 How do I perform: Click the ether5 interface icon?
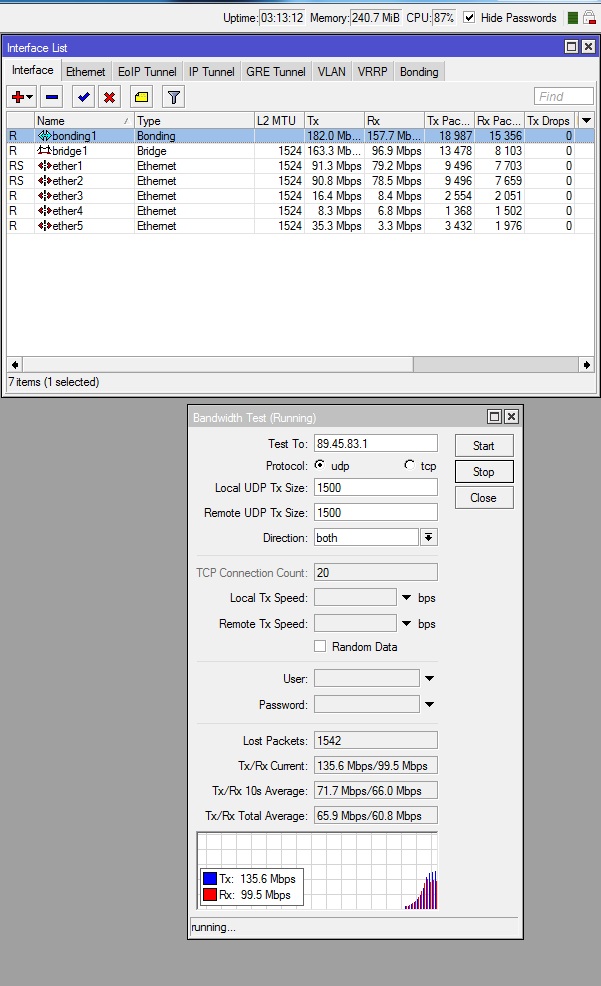tap(44, 226)
